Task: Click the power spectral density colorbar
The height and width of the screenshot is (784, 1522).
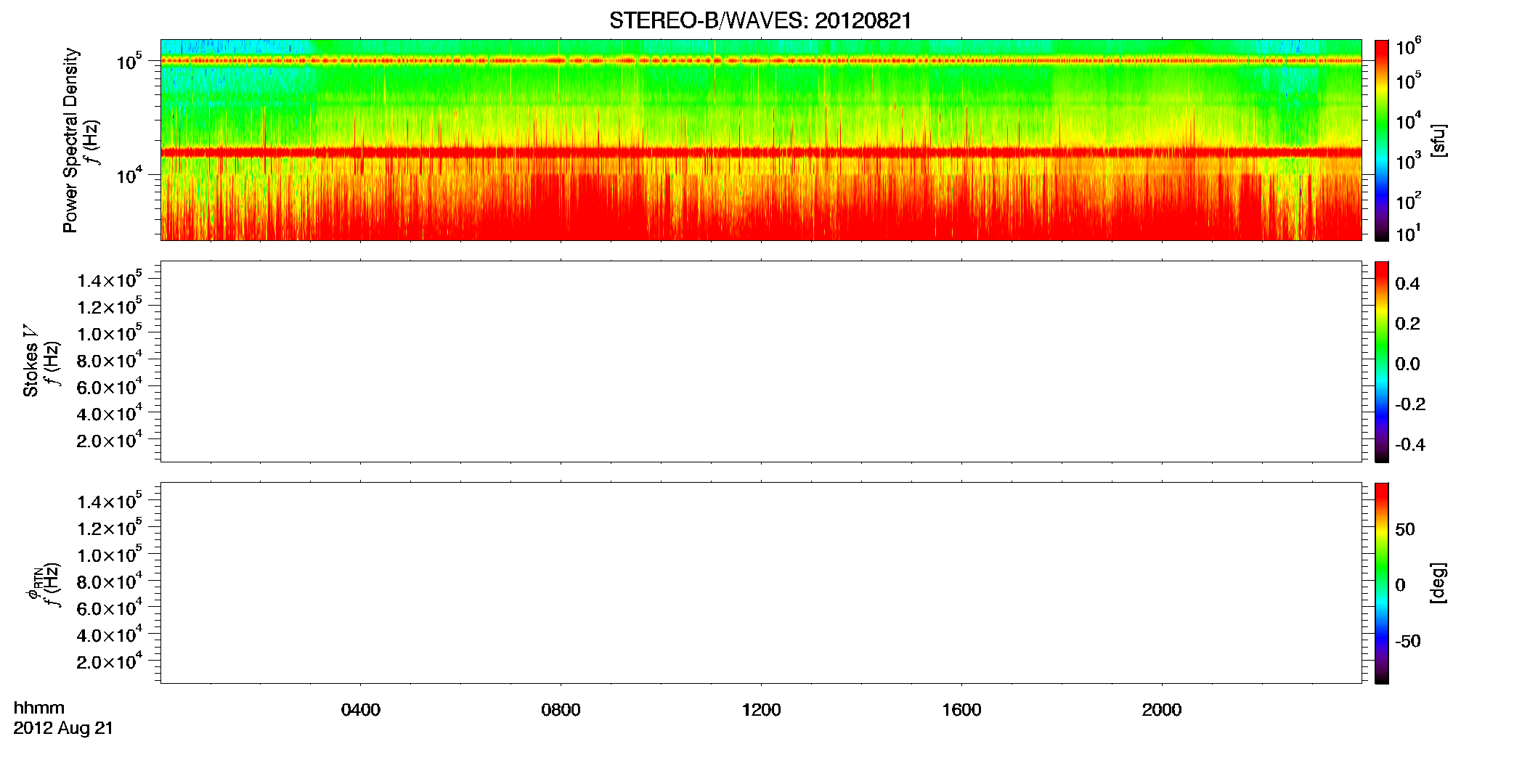Action: coord(1382,140)
